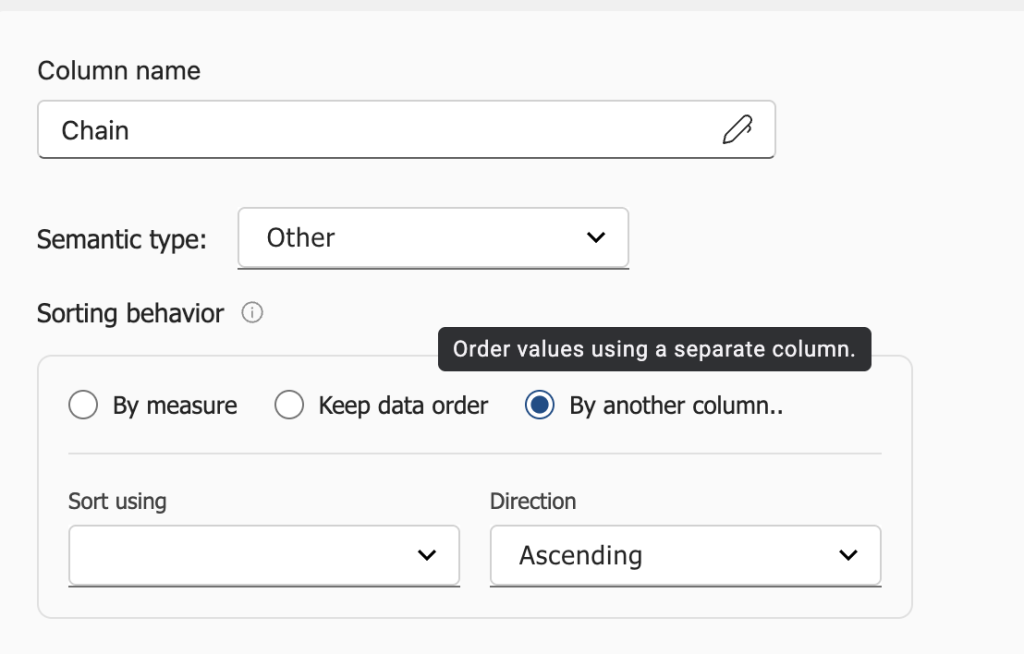The width and height of the screenshot is (1024, 654).
Task: Expand the empty Sort using dropdown
Action: pyautogui.click(x=263, y=555)
